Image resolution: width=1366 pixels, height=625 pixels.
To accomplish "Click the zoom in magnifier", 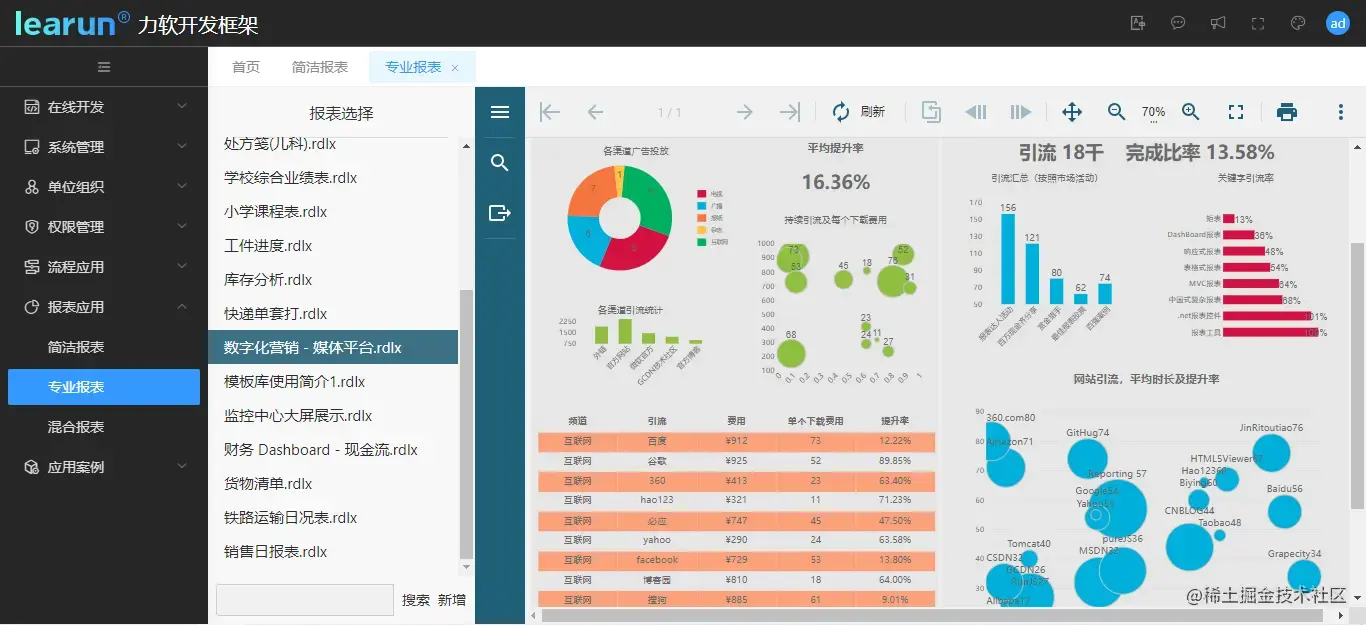I will (x=1191, y=112).
